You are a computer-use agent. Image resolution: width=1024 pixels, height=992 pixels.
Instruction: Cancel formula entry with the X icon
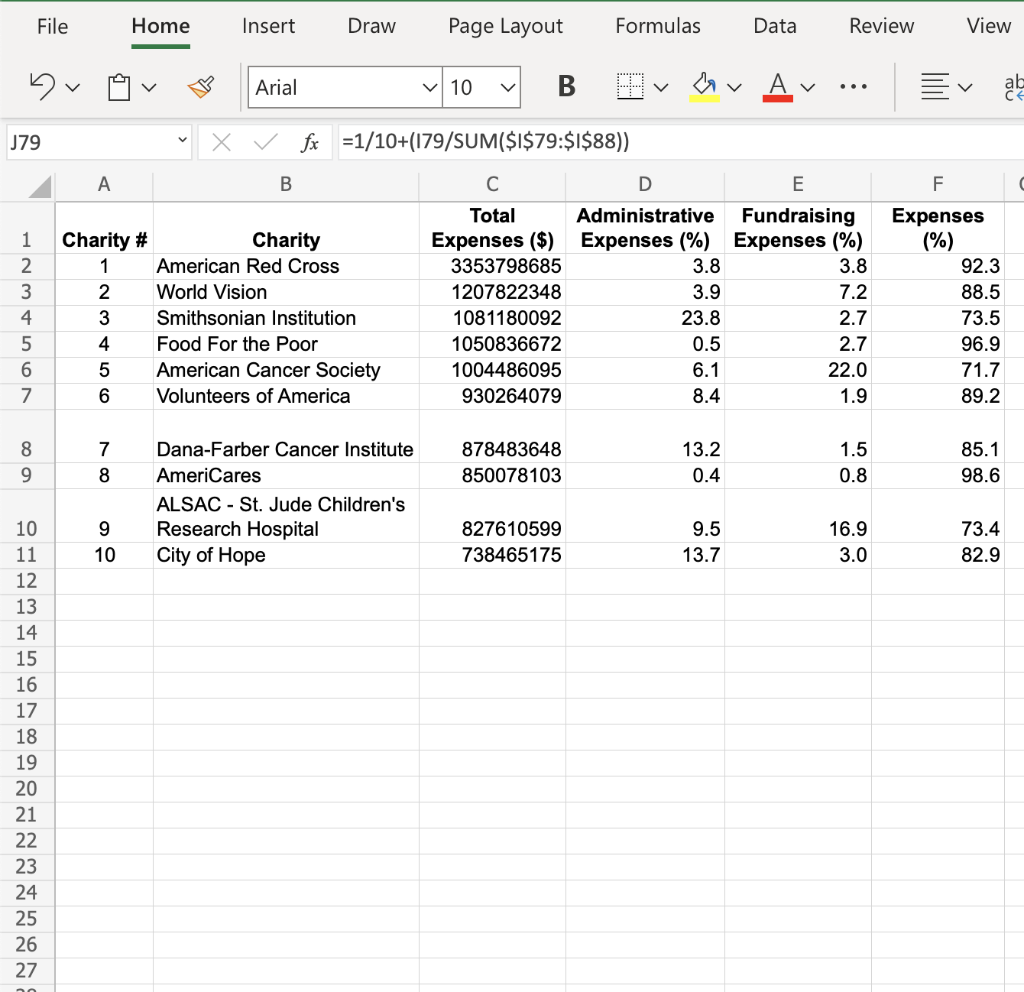point(221,141)
